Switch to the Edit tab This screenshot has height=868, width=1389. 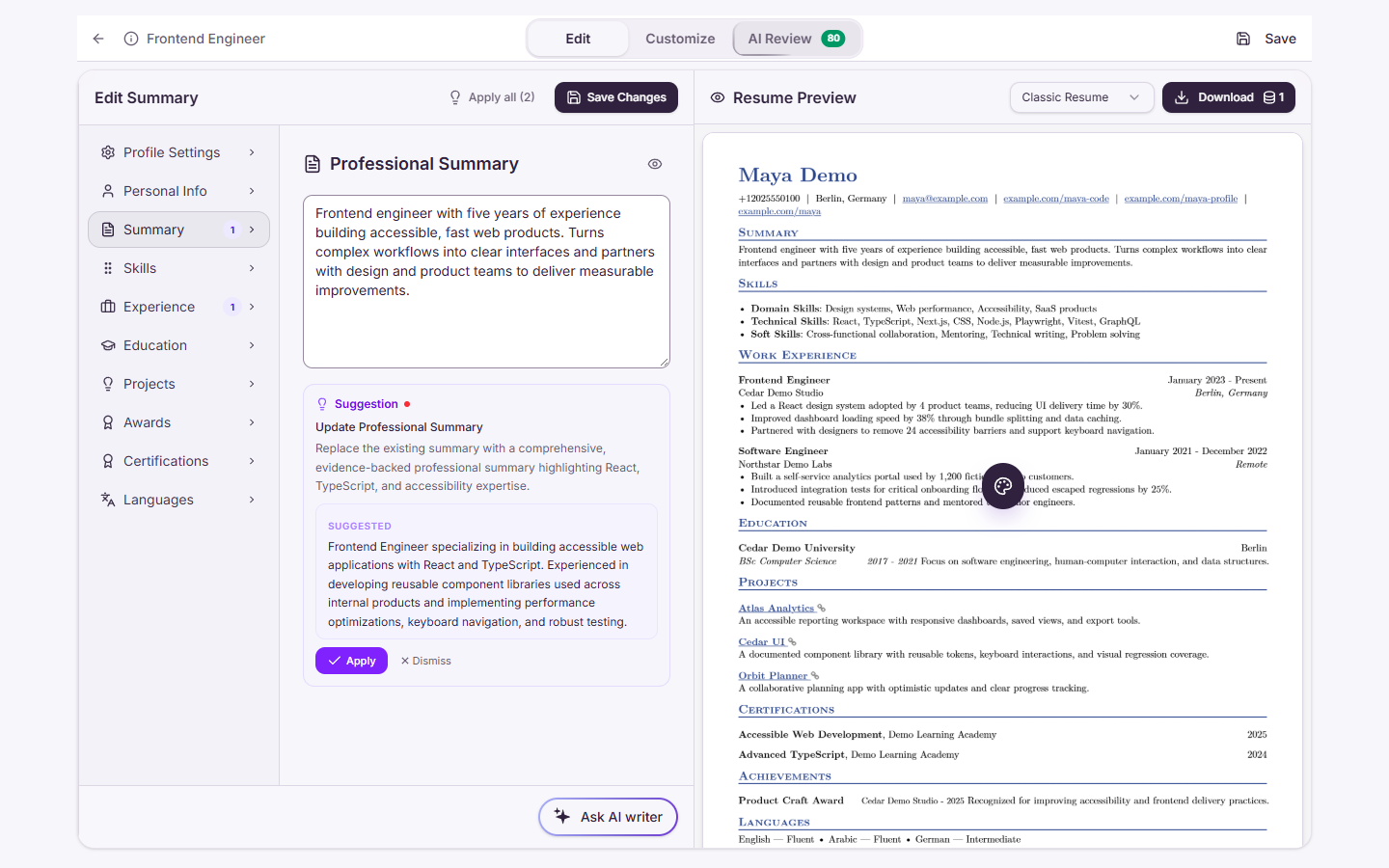(578, 39)
